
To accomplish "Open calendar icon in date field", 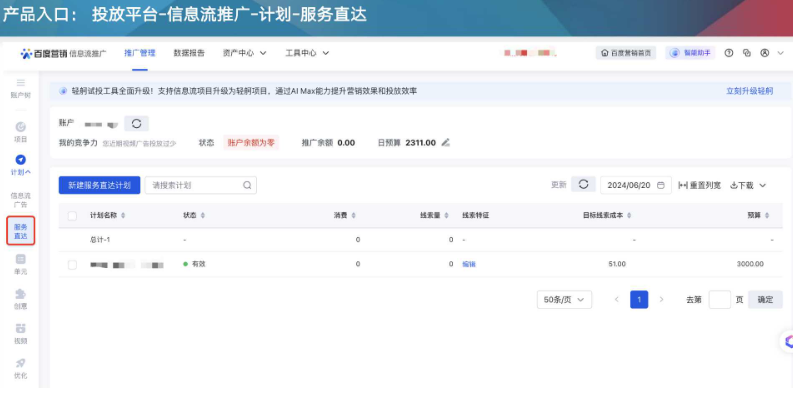I will pyautogui.click(x=660, y=185).
